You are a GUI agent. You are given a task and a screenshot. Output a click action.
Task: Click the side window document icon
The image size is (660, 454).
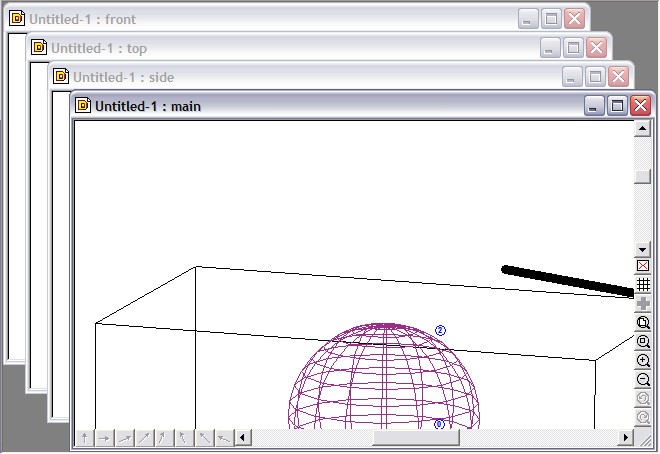[61, 76]
